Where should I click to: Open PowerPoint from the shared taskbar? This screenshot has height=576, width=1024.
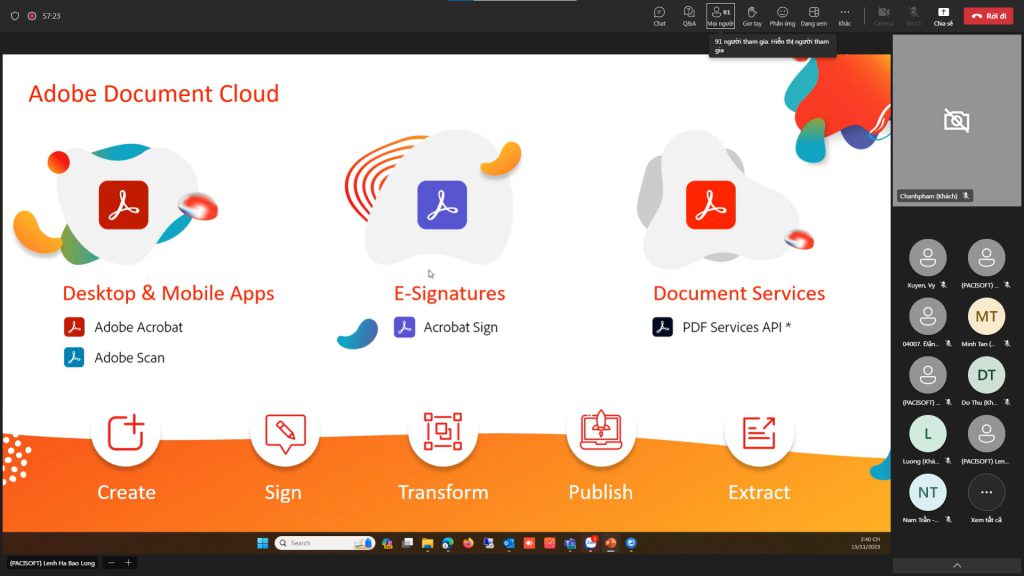[611, 543]
